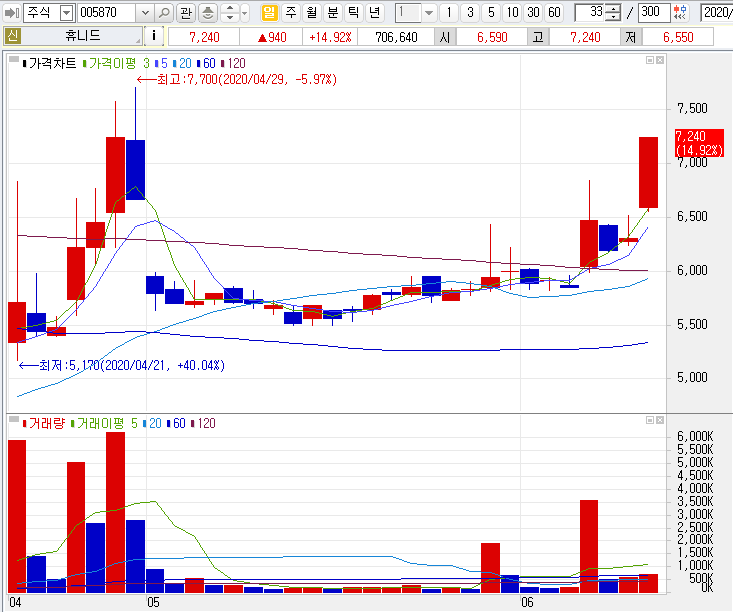733x612 pixels.
Task: Select the 월 monthly chart period
Action: (311, 12)
